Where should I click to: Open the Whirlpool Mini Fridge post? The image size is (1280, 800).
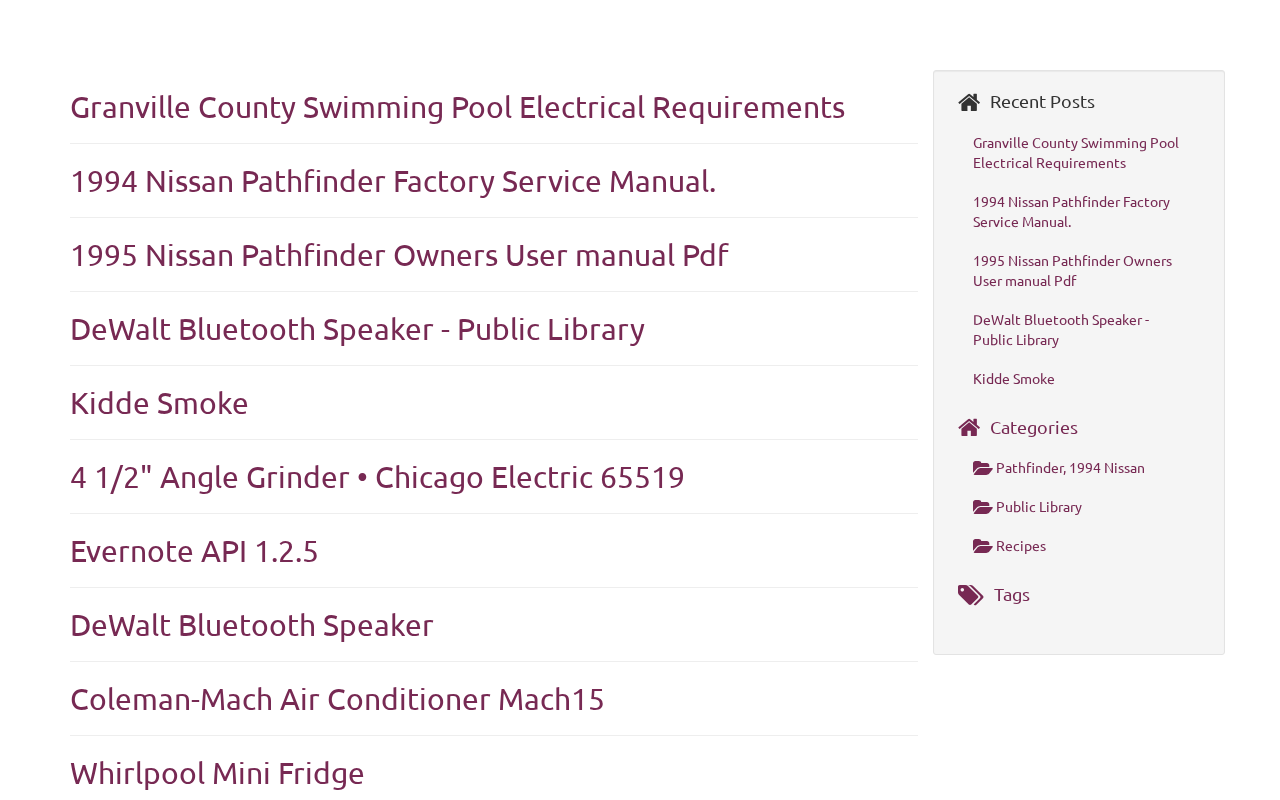(217, 773)
